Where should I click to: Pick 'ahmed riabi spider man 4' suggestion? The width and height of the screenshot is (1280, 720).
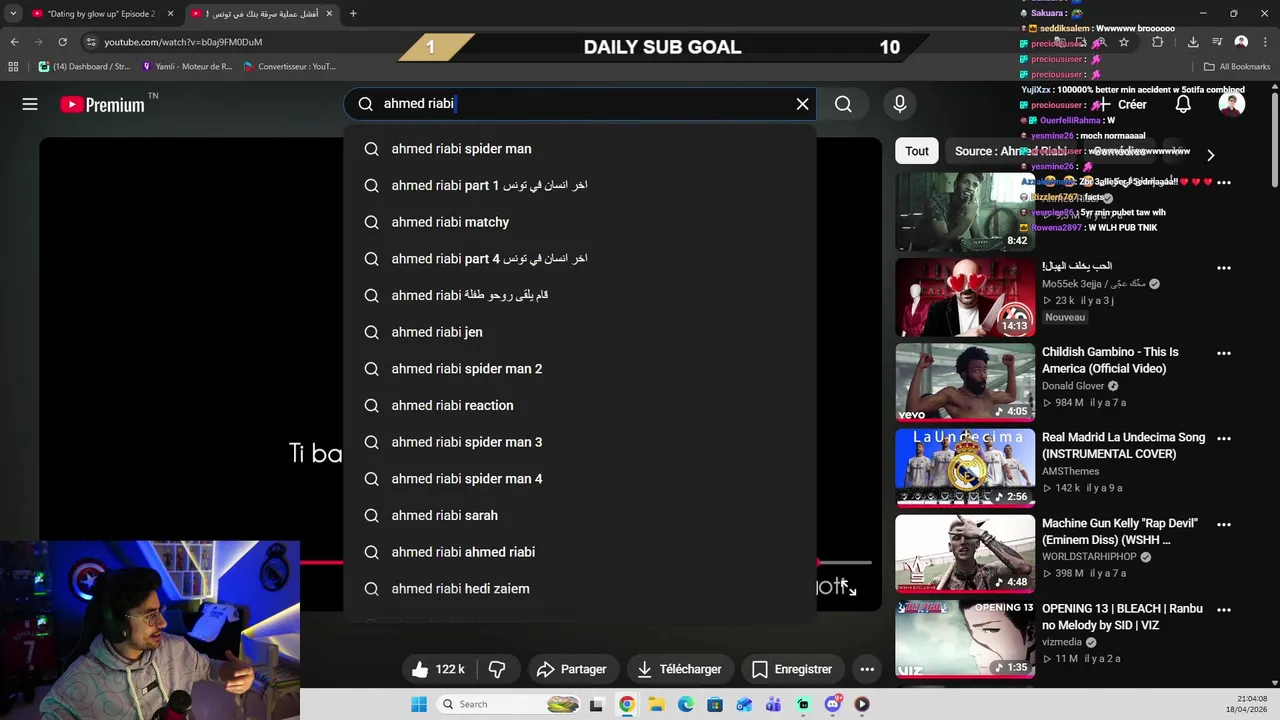(x=580, y=479)
